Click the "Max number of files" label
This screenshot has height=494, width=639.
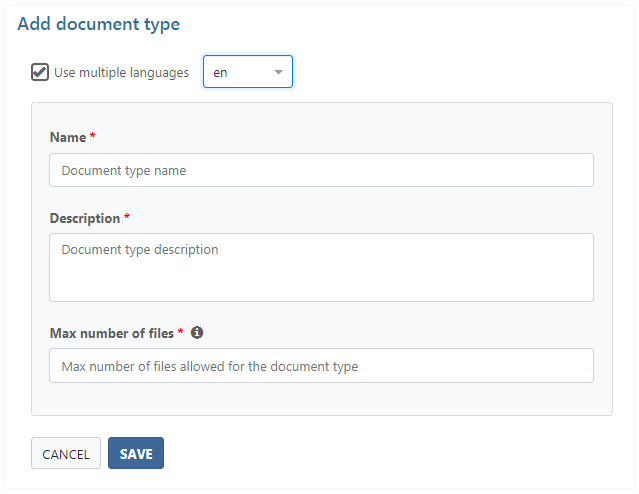(111, 333)
